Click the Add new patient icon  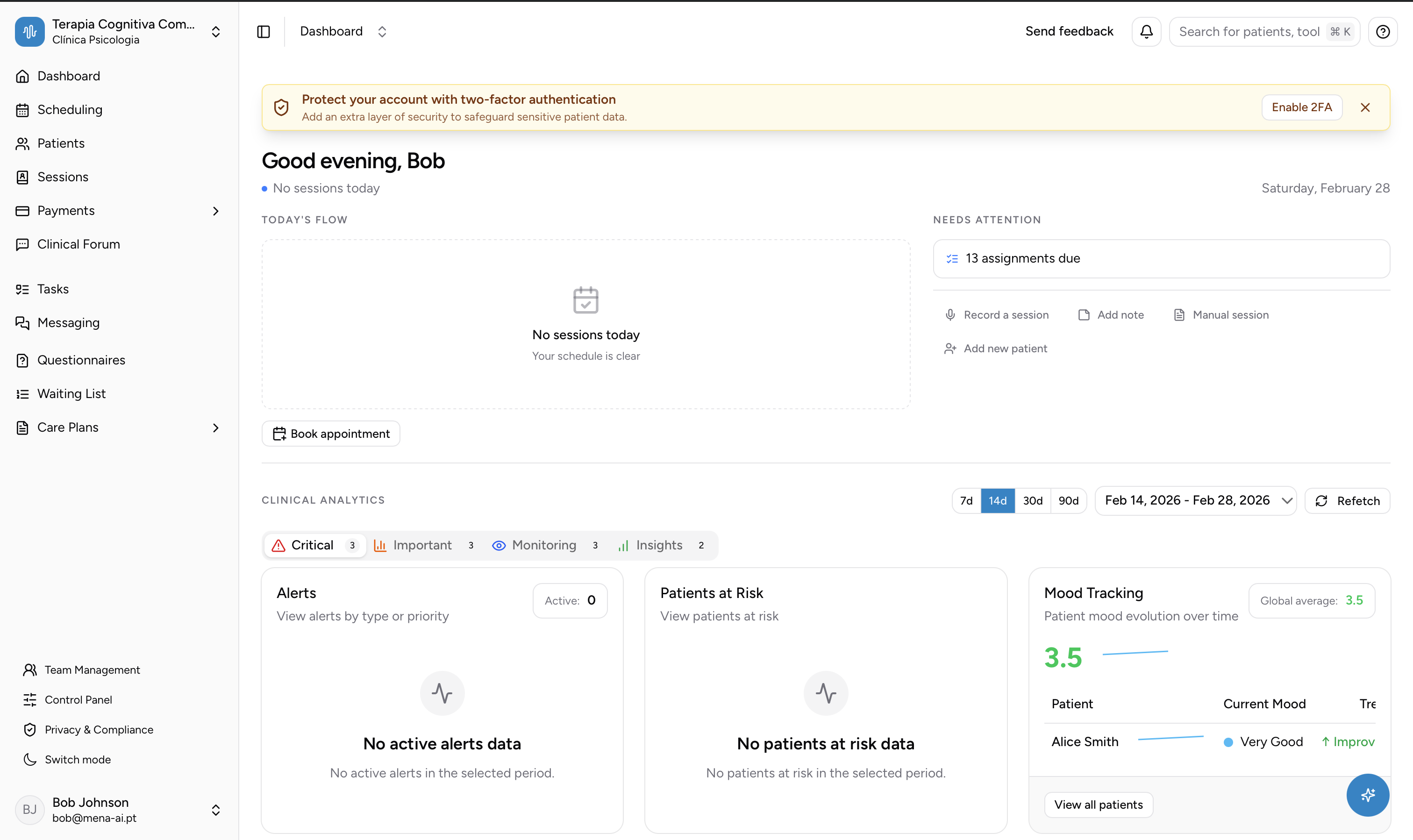(x=950, y=349)
